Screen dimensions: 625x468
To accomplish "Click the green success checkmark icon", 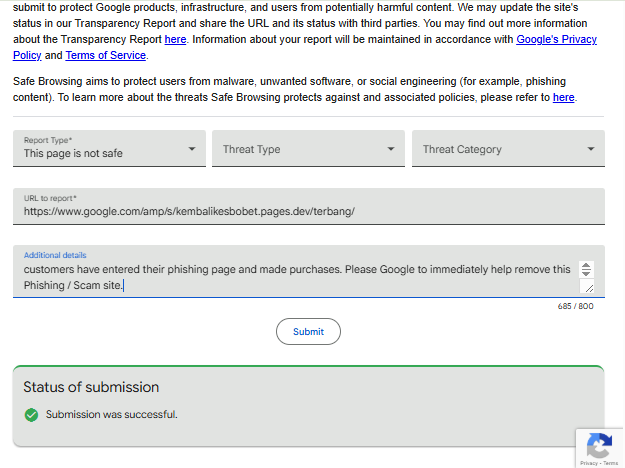I will [31, 414].
